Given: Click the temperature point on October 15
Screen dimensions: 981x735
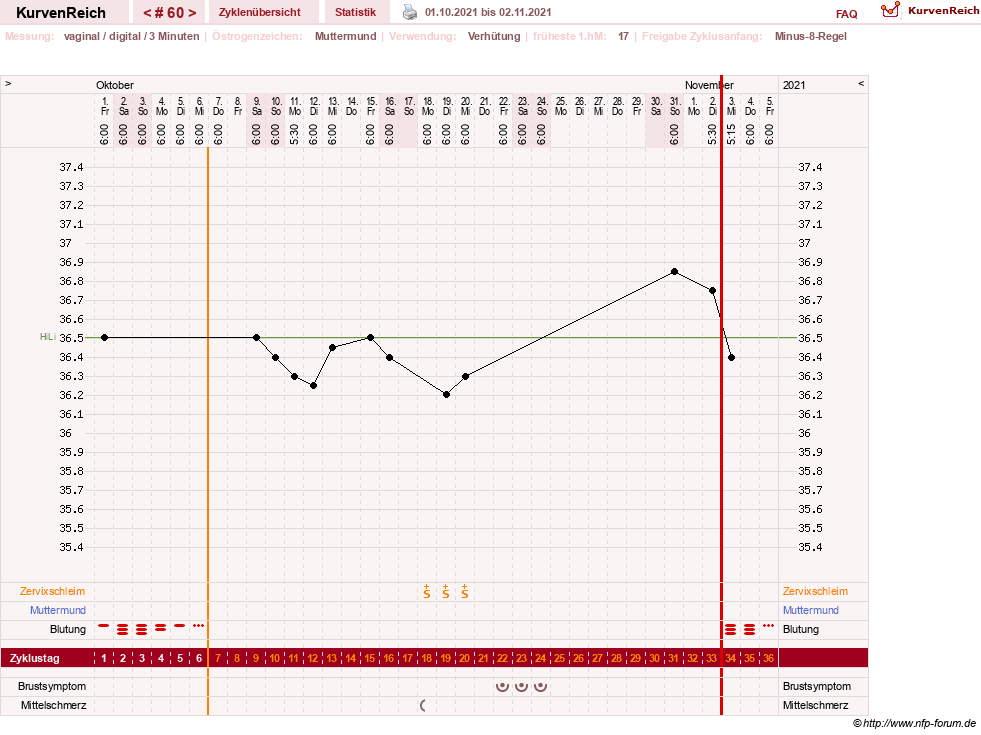Looking at the screenshot, I should (x=370, y=338).
